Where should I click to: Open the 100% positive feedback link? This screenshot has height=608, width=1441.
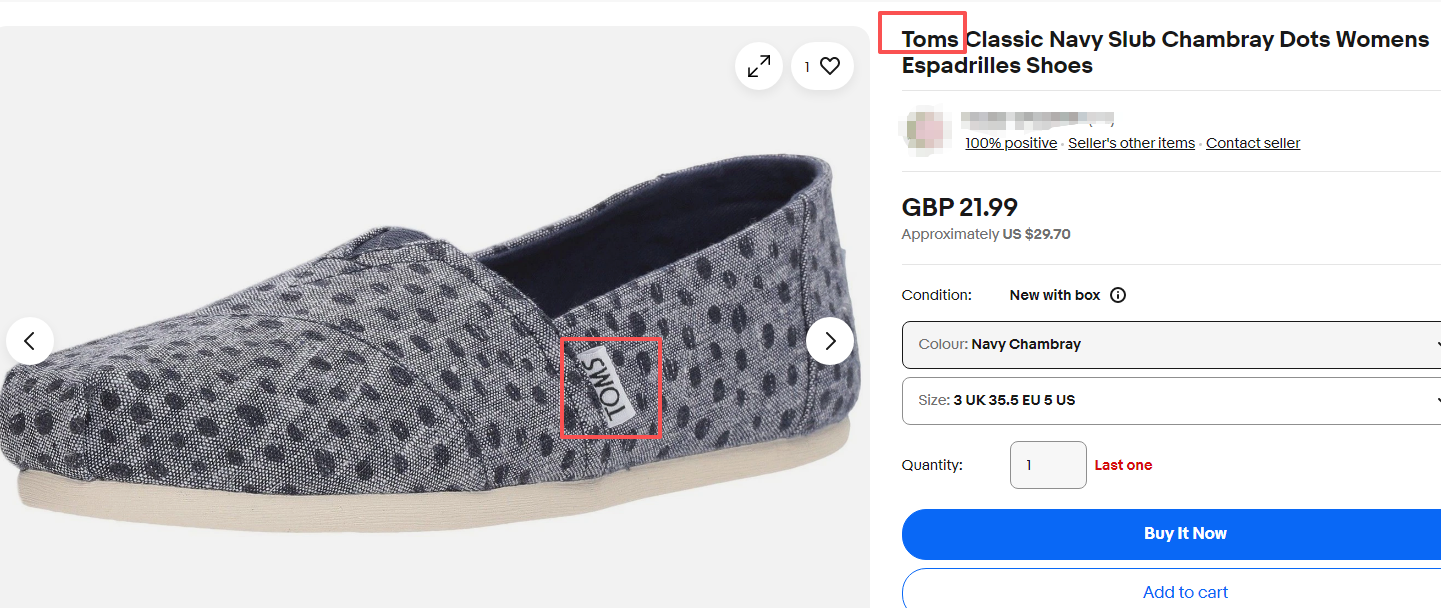1010,143
